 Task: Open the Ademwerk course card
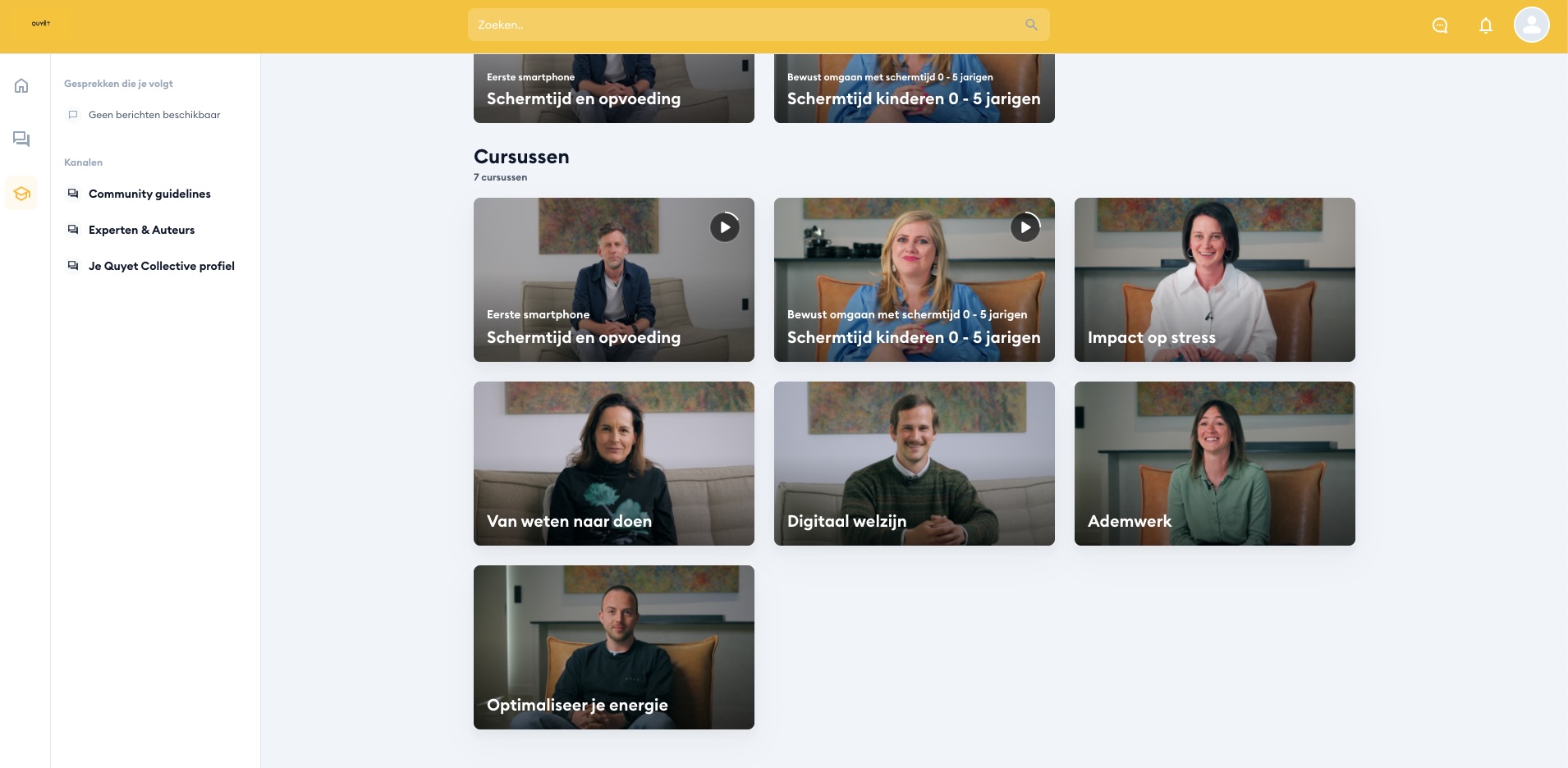pyautogui.click(x=1215, y=464)
